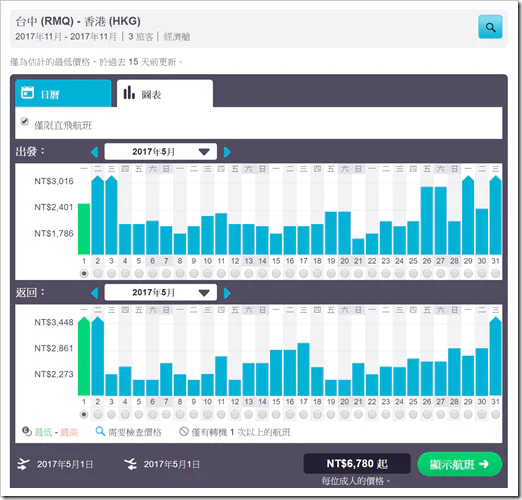Click the 每位成人的價格 note text
This screenshot has width=522, height=500.
355,481
